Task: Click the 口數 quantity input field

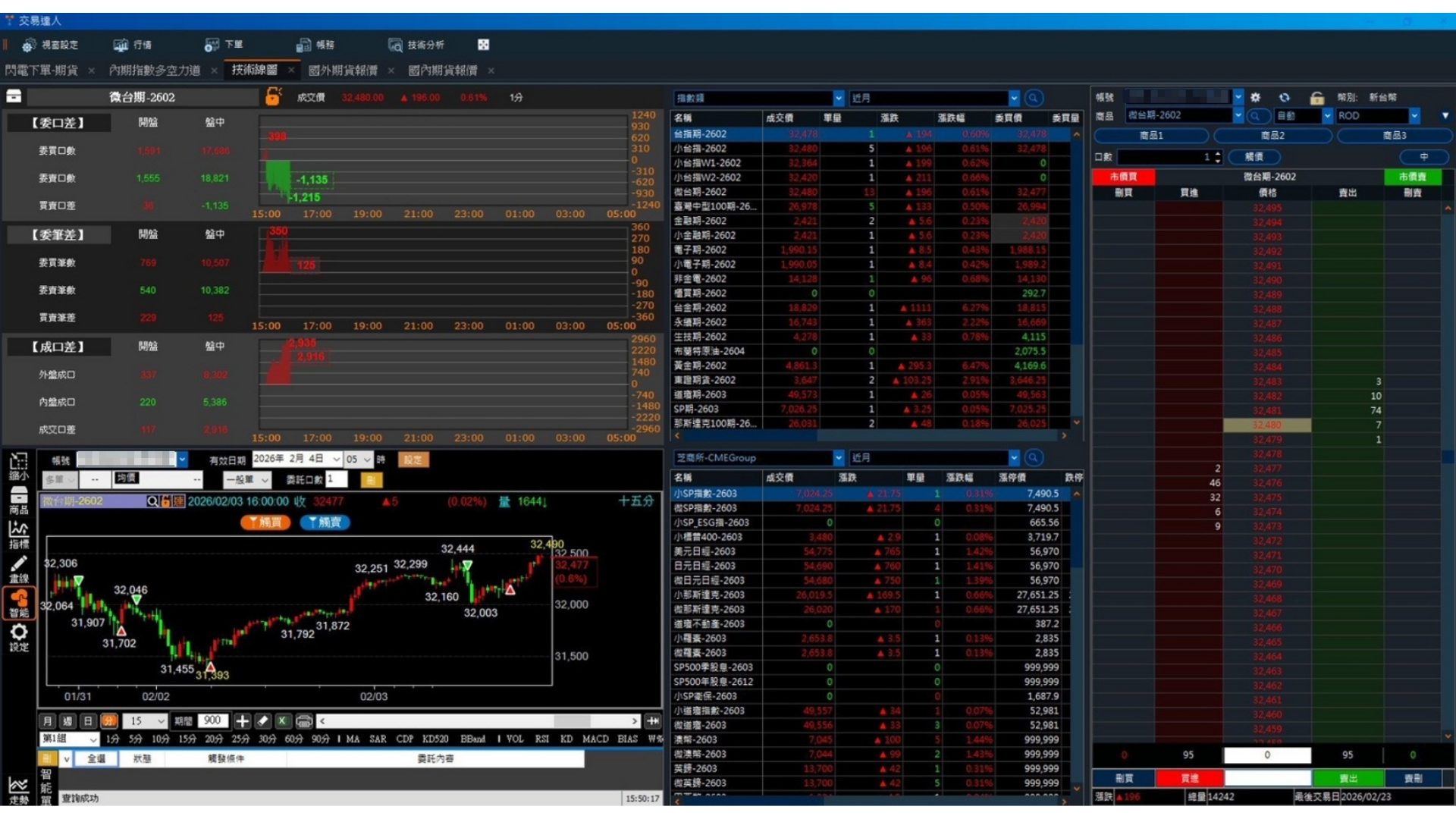Action: 1164,157
